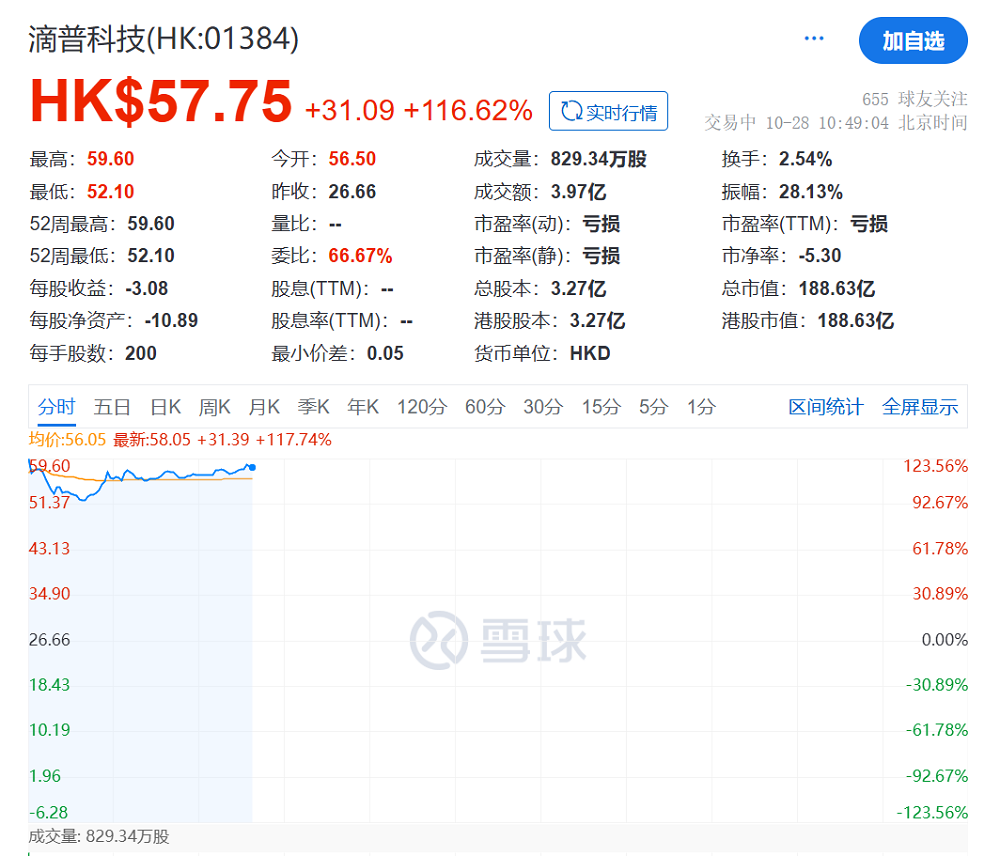This screenshot has width=1000, height=856.
Task: Open the 60分 interval chart
Action: [x=483, y=407]
